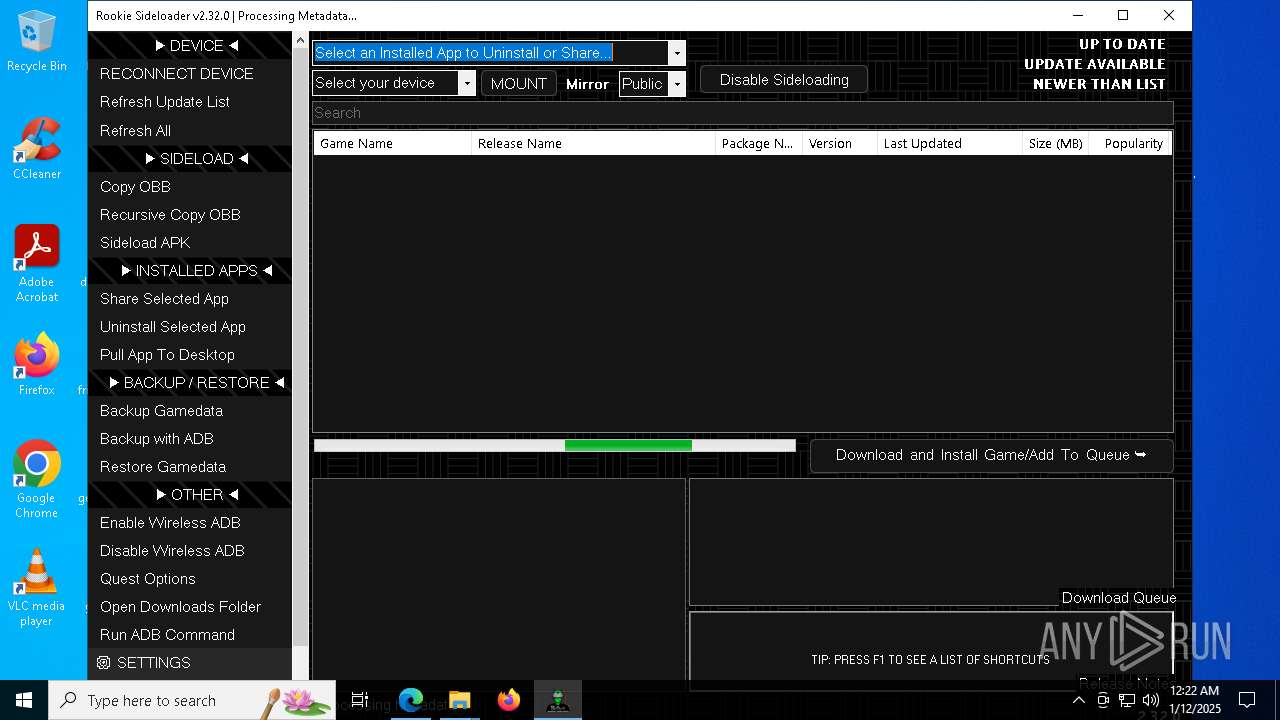Screen dimensions: 1280x720
Task: Click Recursive Copy OBB
Action: (x=189, y=214)
